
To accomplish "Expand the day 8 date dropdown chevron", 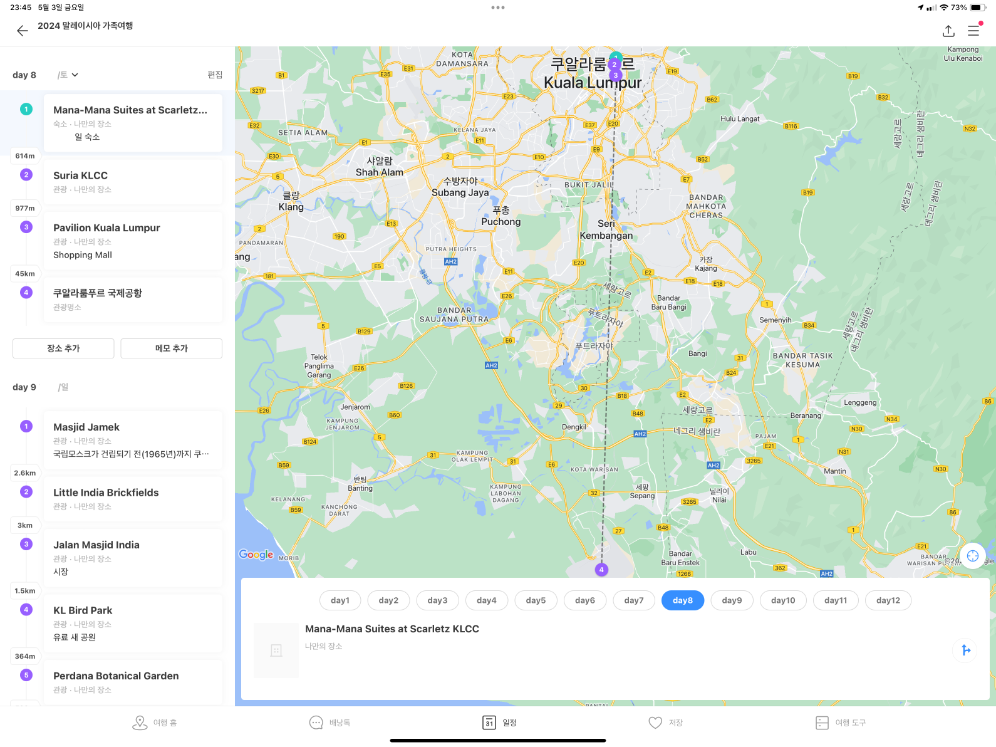I will point(75,75).
